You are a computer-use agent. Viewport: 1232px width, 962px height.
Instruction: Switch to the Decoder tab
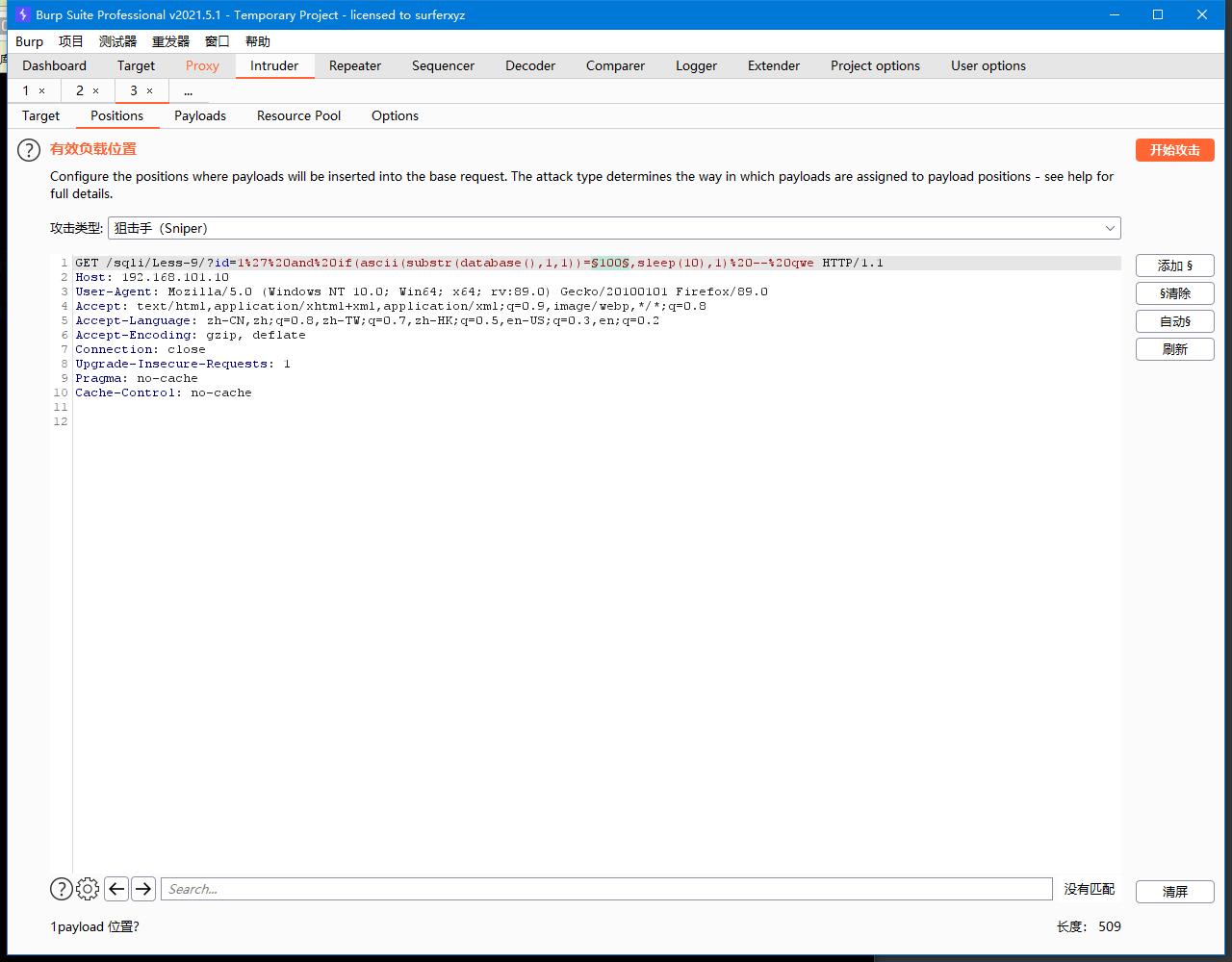coord(530,65)
